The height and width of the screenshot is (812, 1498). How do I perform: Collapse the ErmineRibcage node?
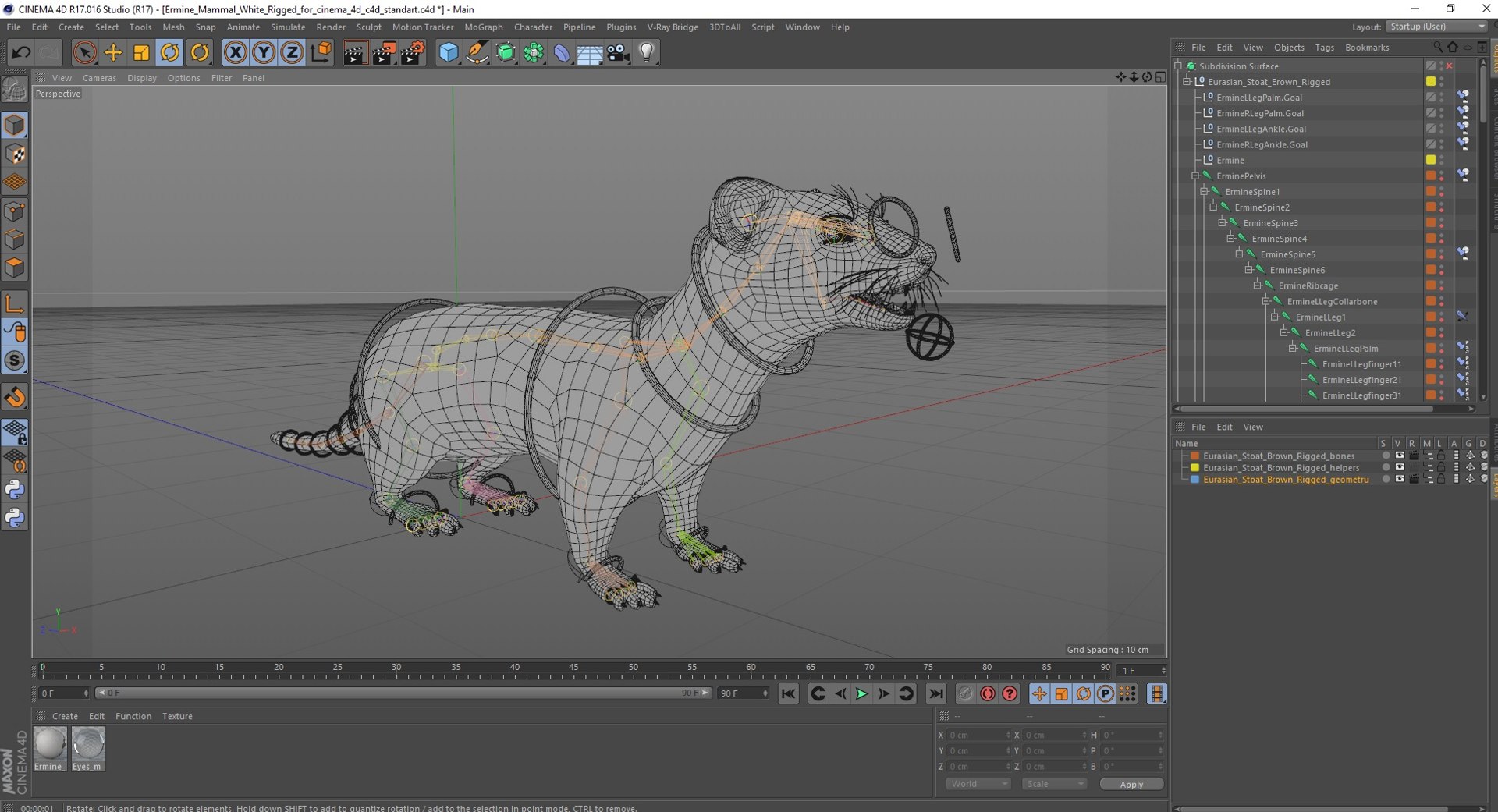pos(1257,285)
